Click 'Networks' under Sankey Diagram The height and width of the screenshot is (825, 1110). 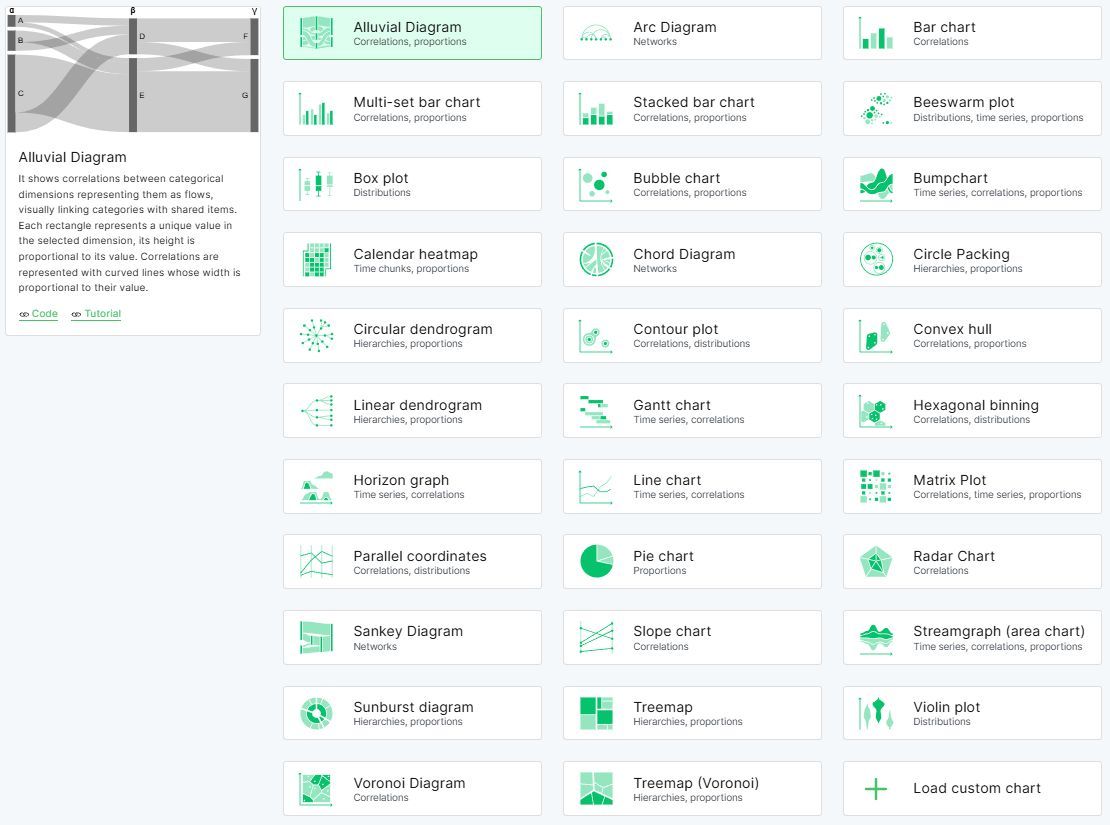374,647
